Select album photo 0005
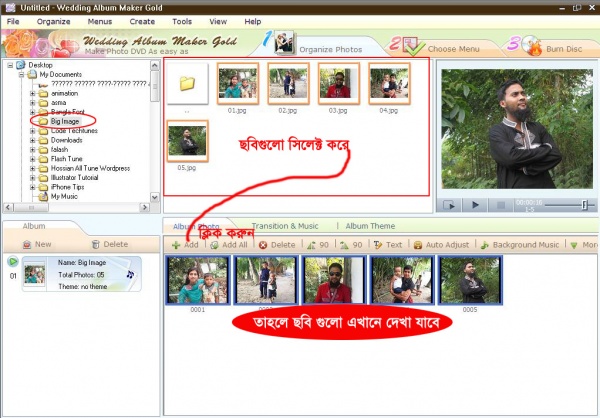600x418 pixels. click(x=470, y=280)
